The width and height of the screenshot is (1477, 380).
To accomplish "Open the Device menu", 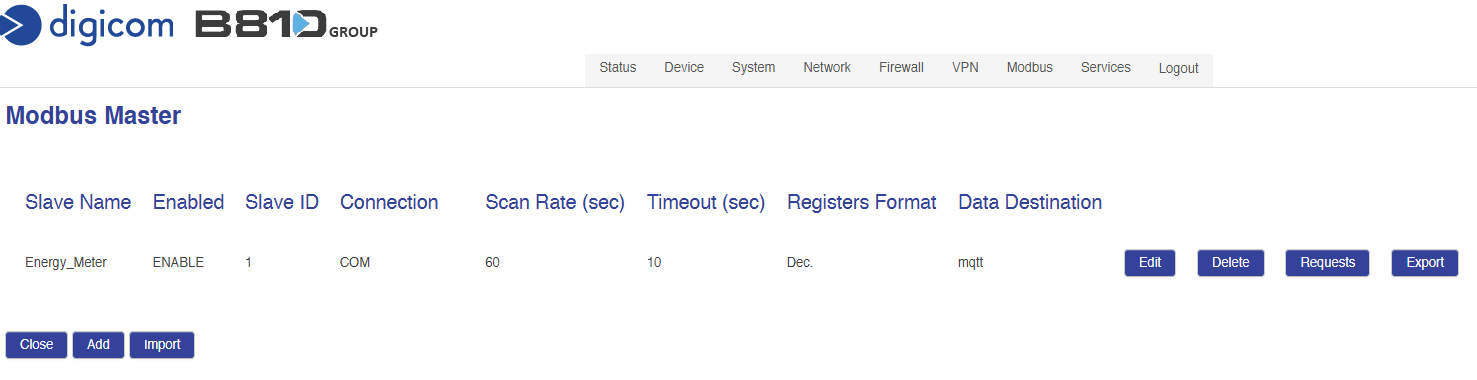I will click(684, 68).
